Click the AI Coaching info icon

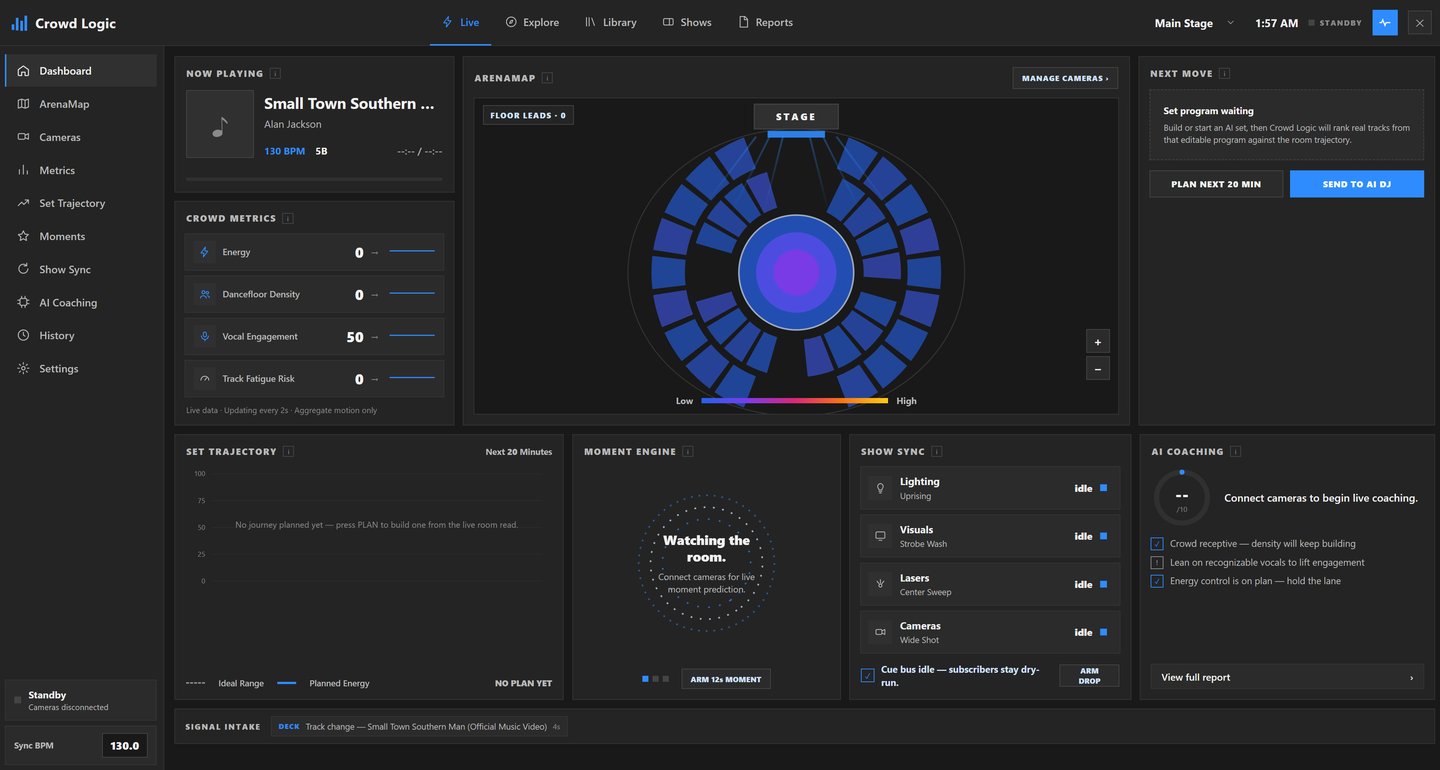coord(1237,451)
